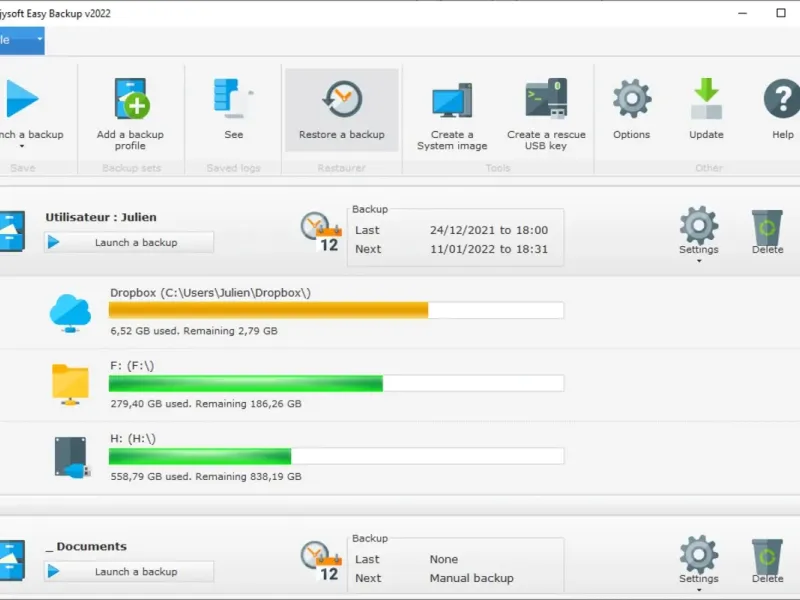Click the schedule clock icon for Utilisateur : Julien
Viewport: 800px width, 600px height.
(321, 233)
